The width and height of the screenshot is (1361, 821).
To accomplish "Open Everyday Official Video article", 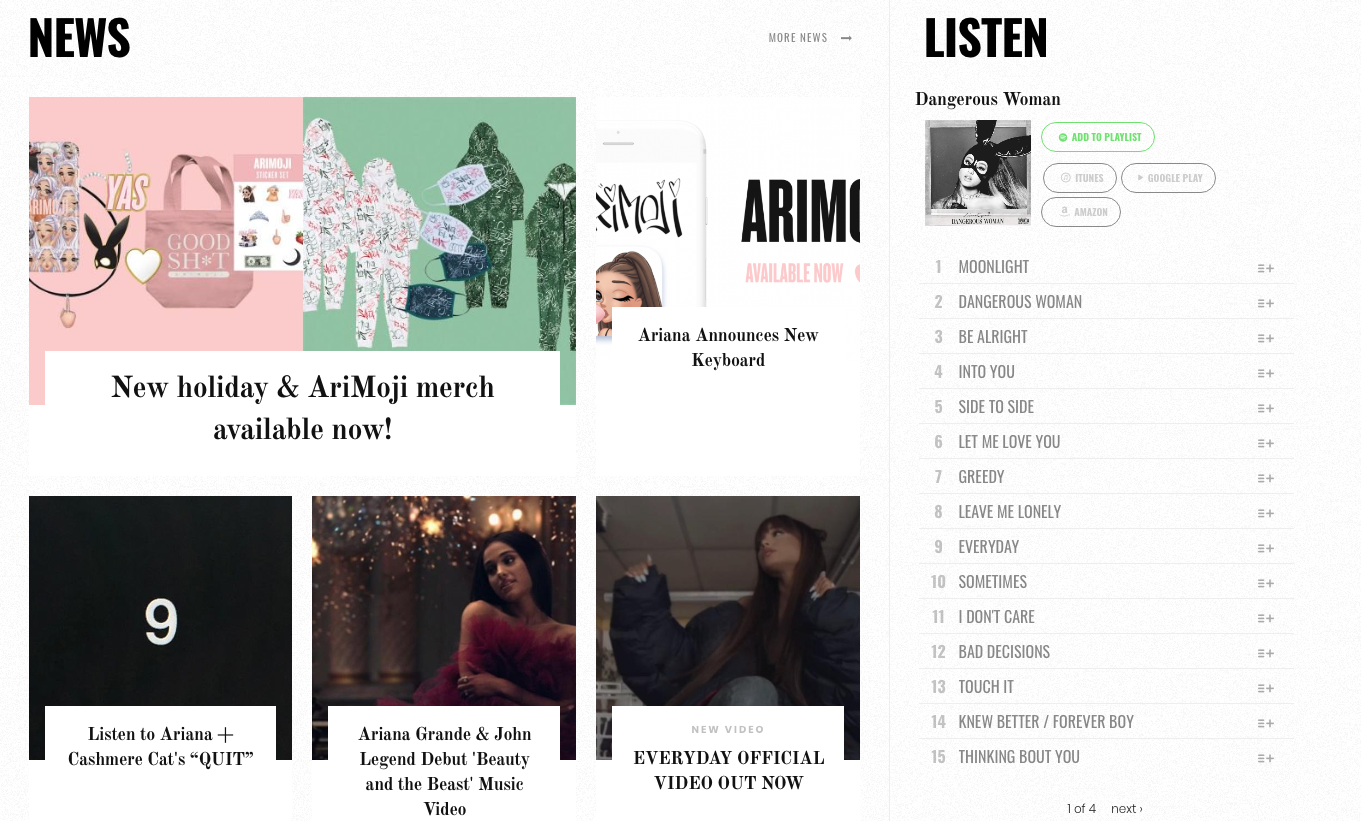I will 728,770.
